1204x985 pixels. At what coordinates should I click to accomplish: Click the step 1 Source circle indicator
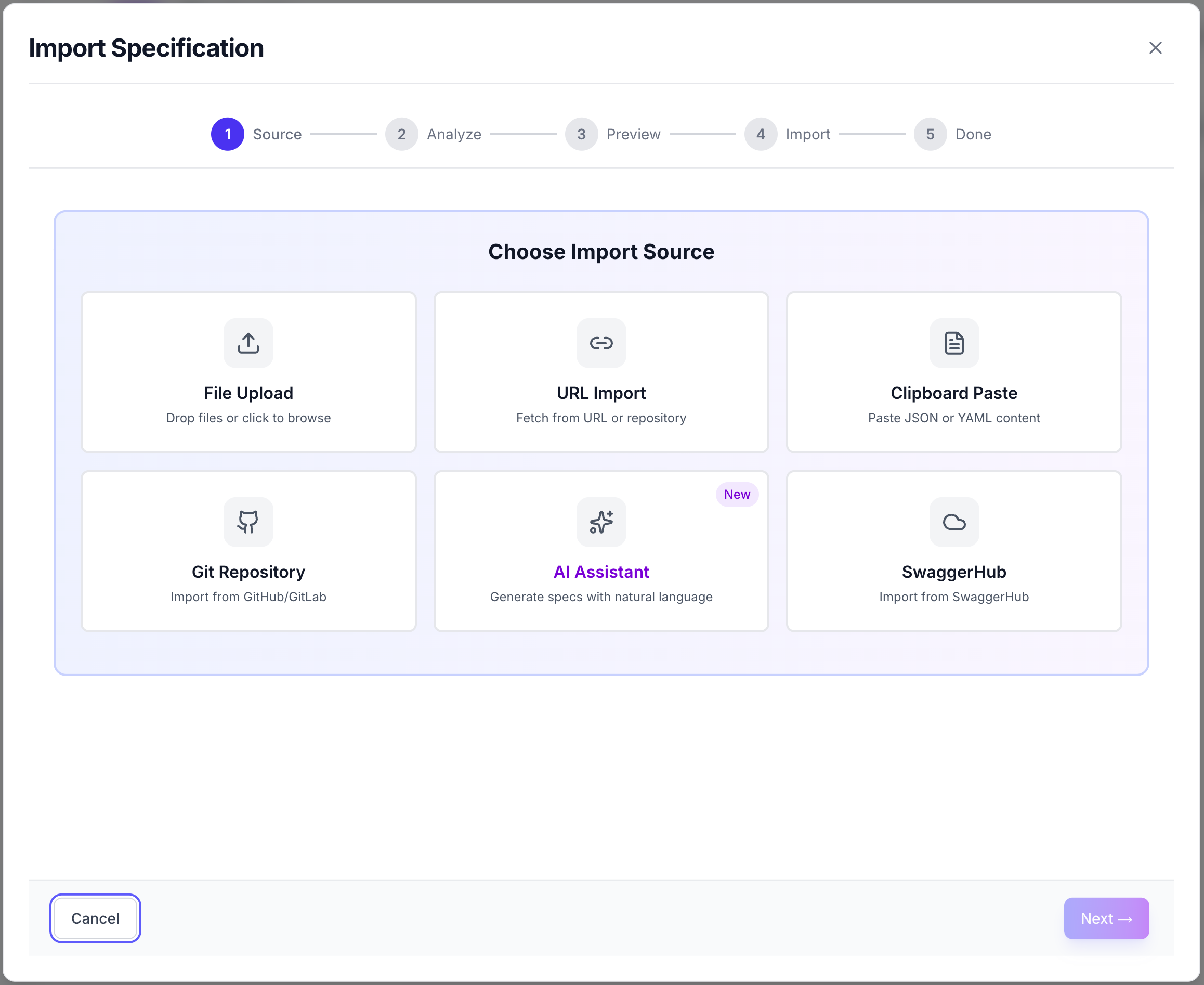click(x=227, y=134)
